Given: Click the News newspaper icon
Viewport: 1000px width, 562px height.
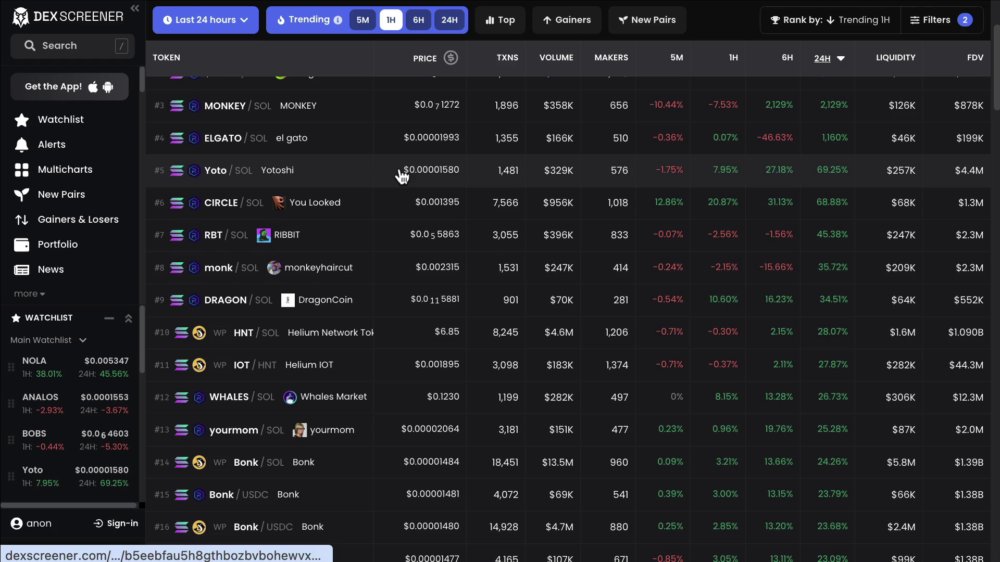Looking at the screenshot, I should [x=21, y=269].
